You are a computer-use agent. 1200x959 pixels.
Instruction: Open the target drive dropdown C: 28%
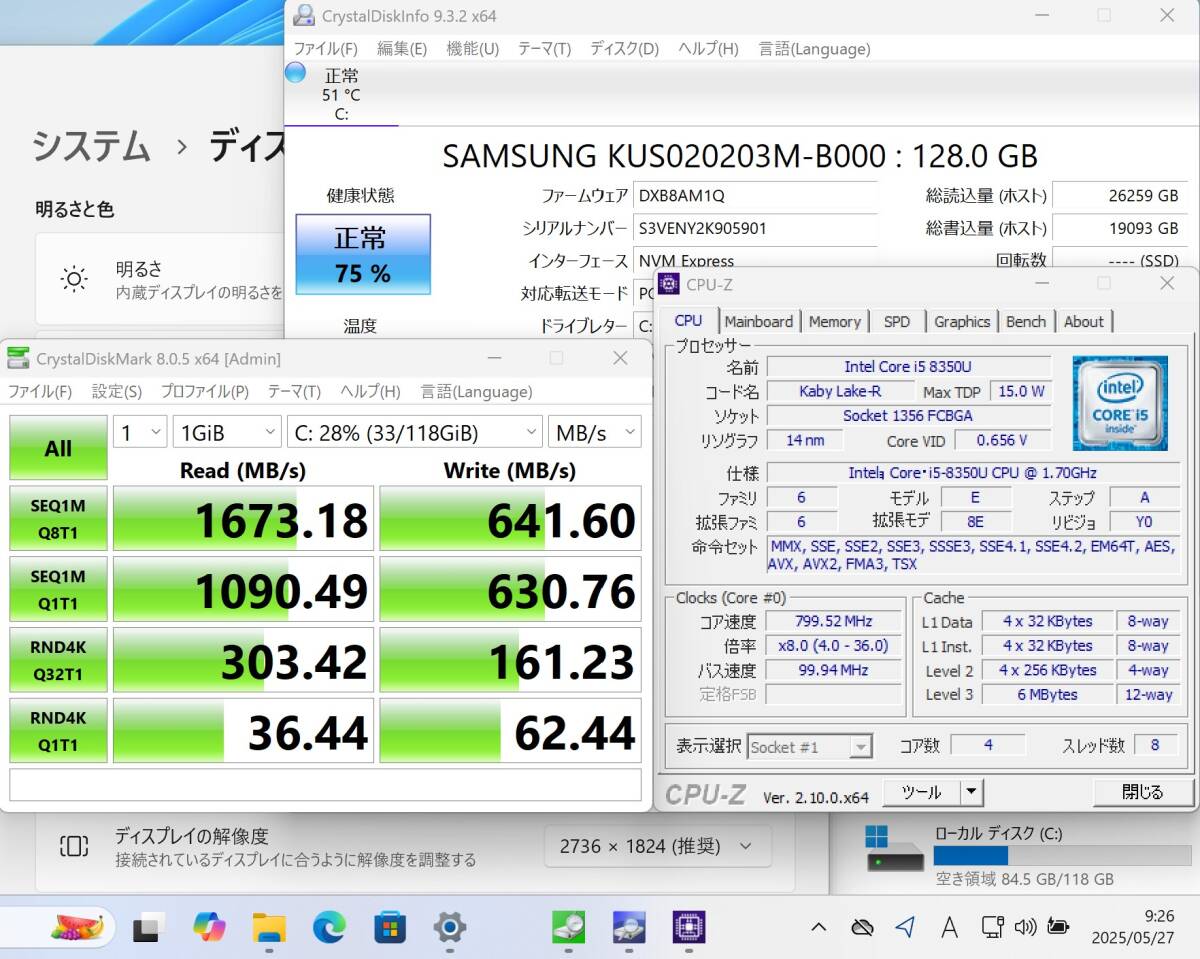click(415, 432)
